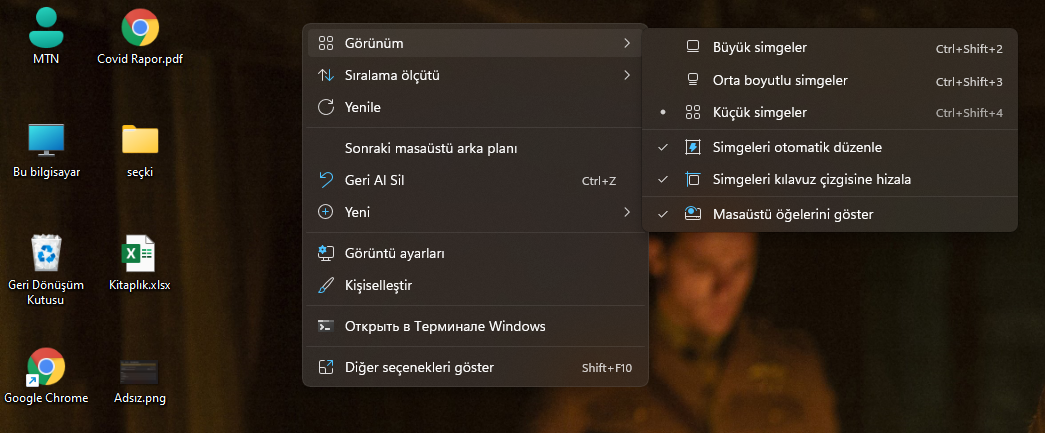
Task: Choose Orta boyutlu simgeler view size
Action: pos(830,81)
